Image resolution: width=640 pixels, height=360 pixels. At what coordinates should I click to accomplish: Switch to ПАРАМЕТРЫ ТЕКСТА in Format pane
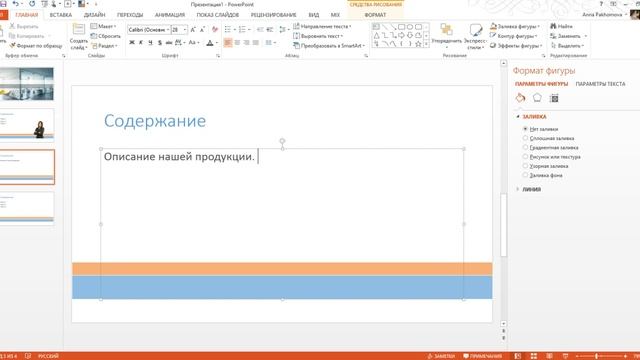tap(600, 84)
